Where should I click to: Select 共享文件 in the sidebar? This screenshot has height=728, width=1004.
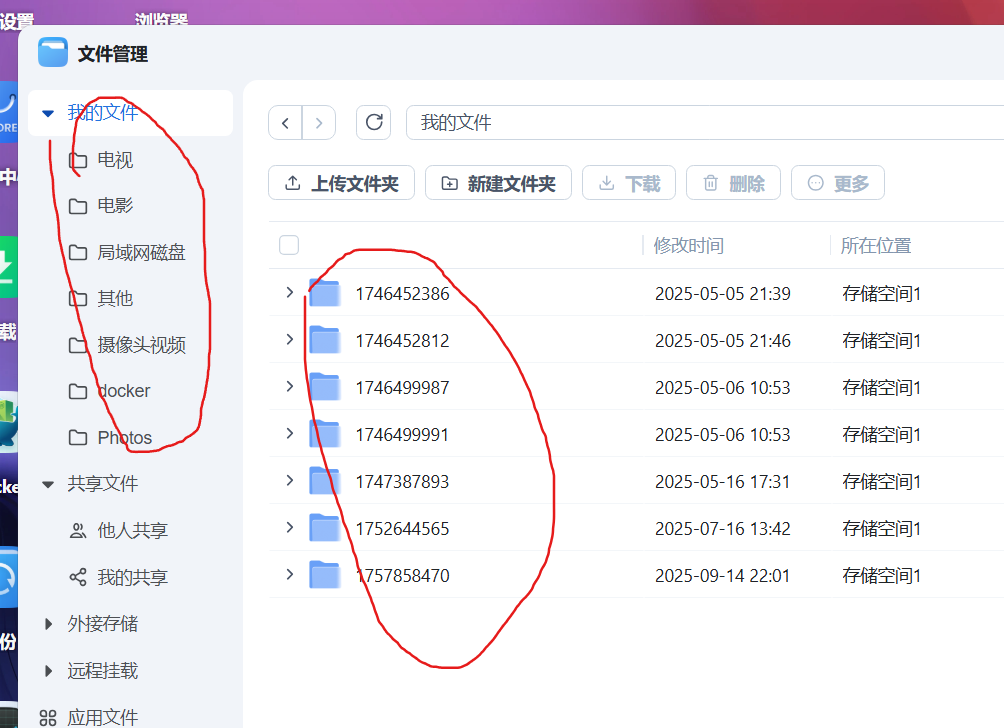tap(102, 483)
